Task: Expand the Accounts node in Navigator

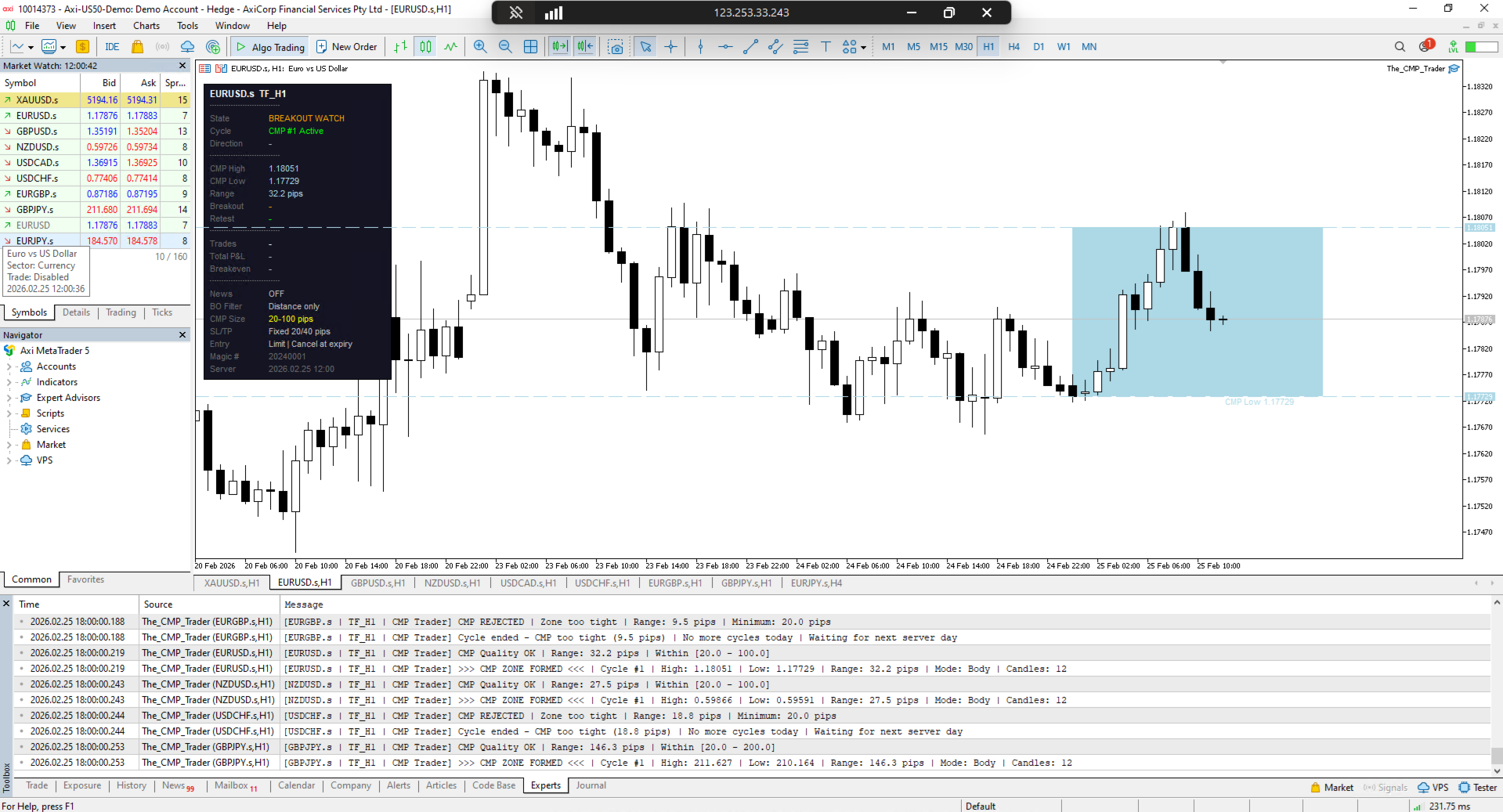Action: click(x=9, y=366)
